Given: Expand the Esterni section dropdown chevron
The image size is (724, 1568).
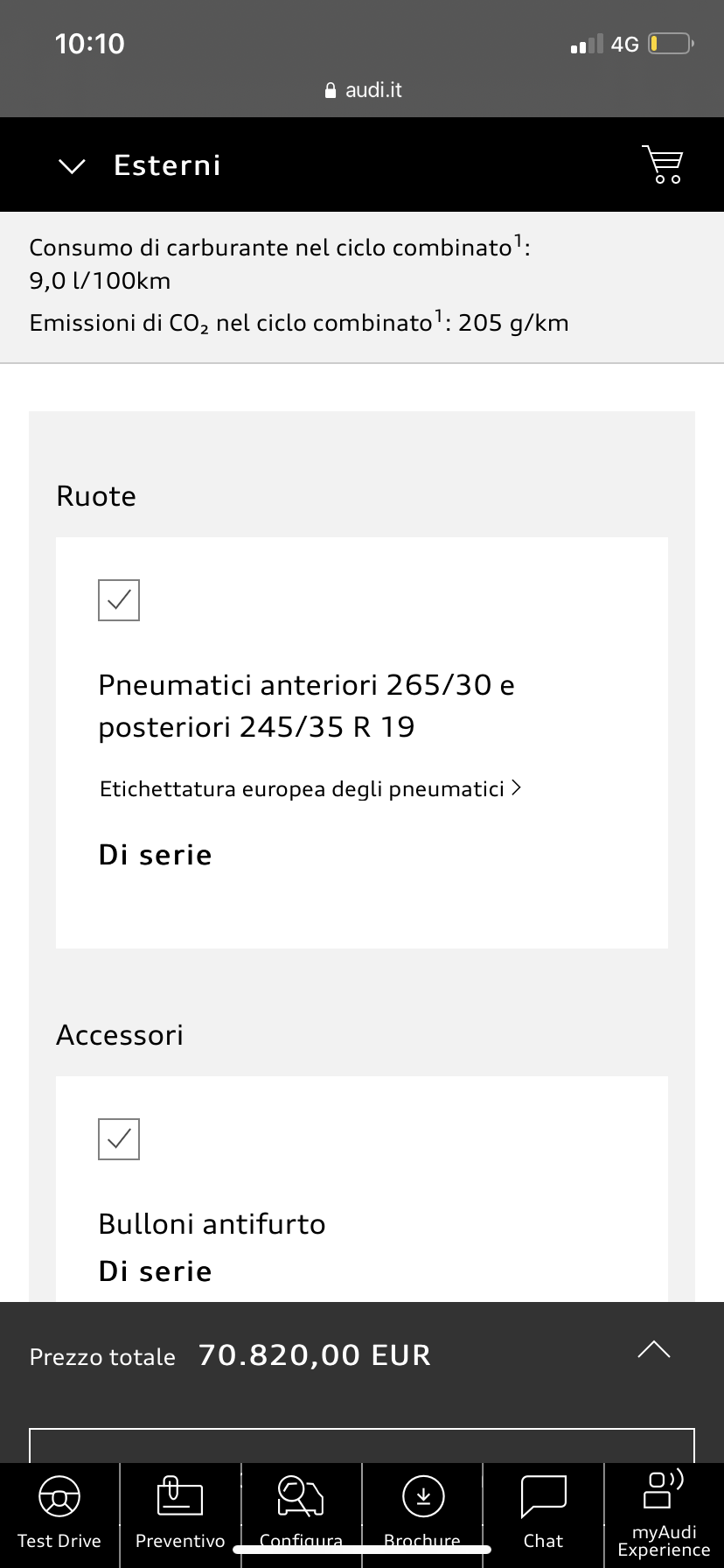Looking at the screenshot, I should (x=72, y=165).
